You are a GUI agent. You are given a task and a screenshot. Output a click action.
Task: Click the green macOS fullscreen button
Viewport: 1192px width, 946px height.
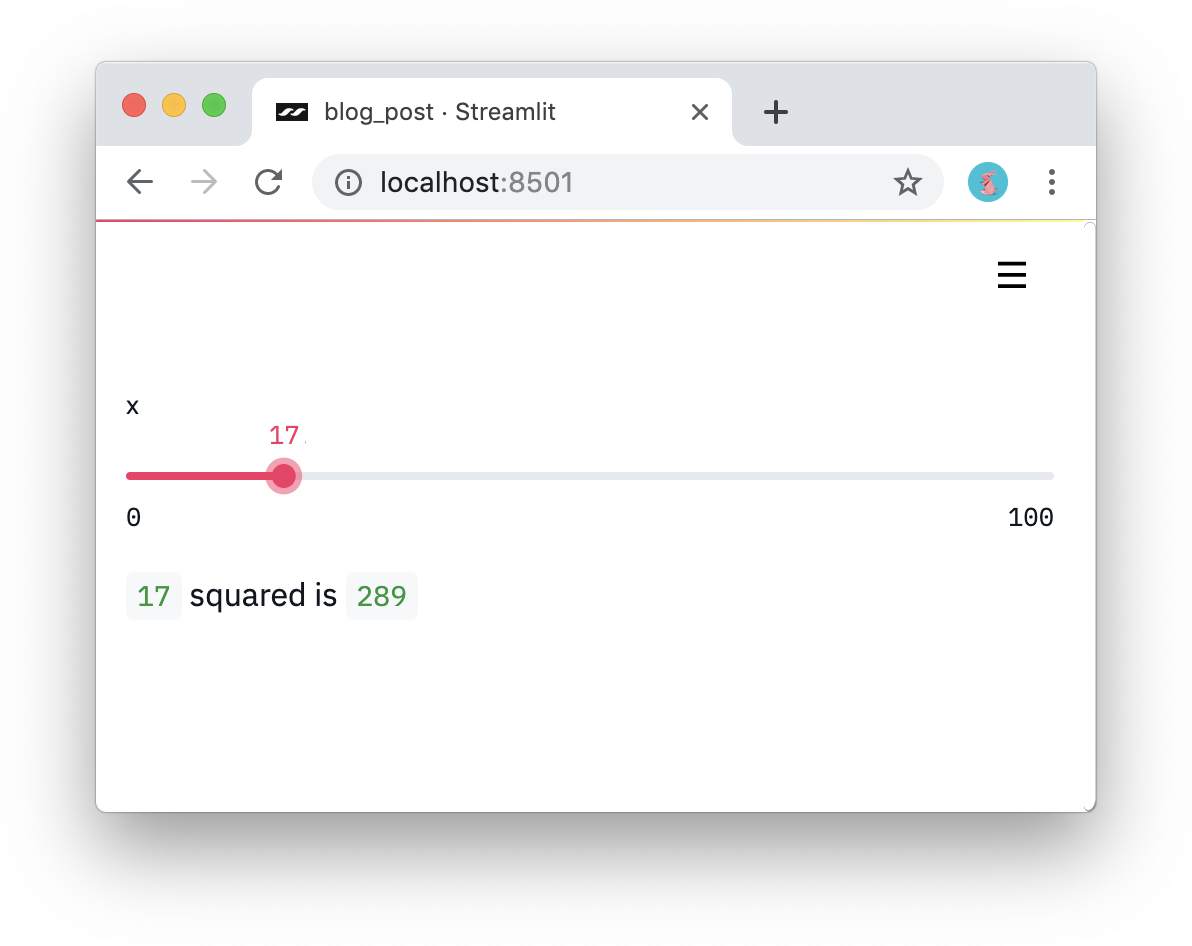(x=214, y=105)
